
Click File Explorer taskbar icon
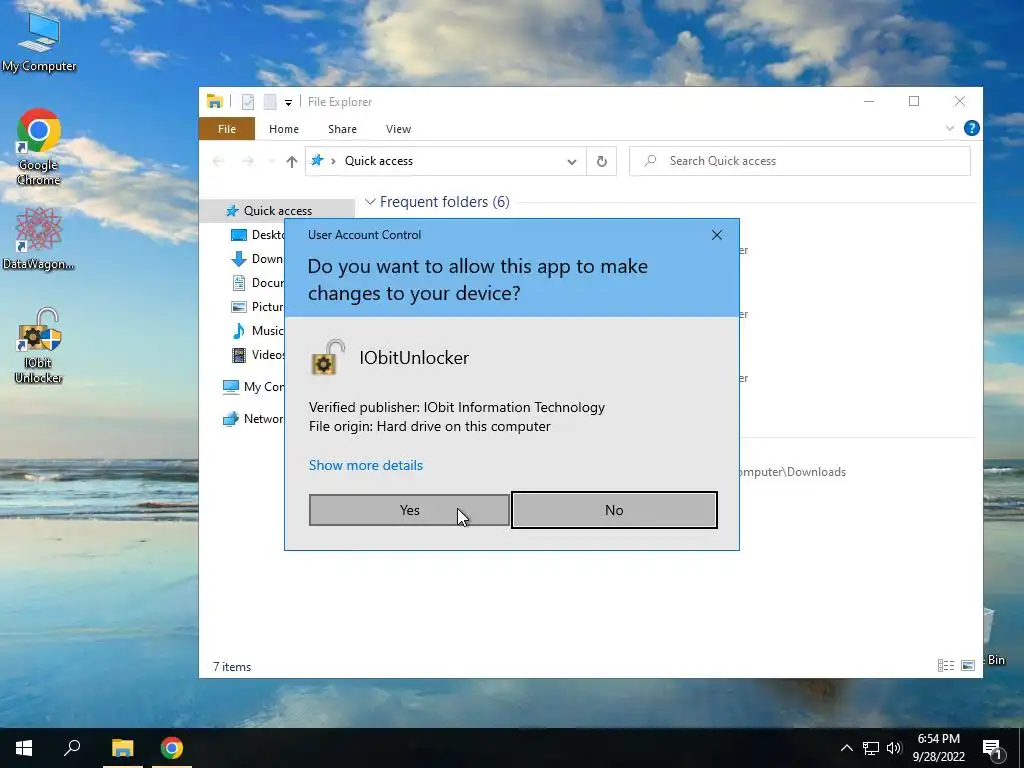click(x=122, y=748)
